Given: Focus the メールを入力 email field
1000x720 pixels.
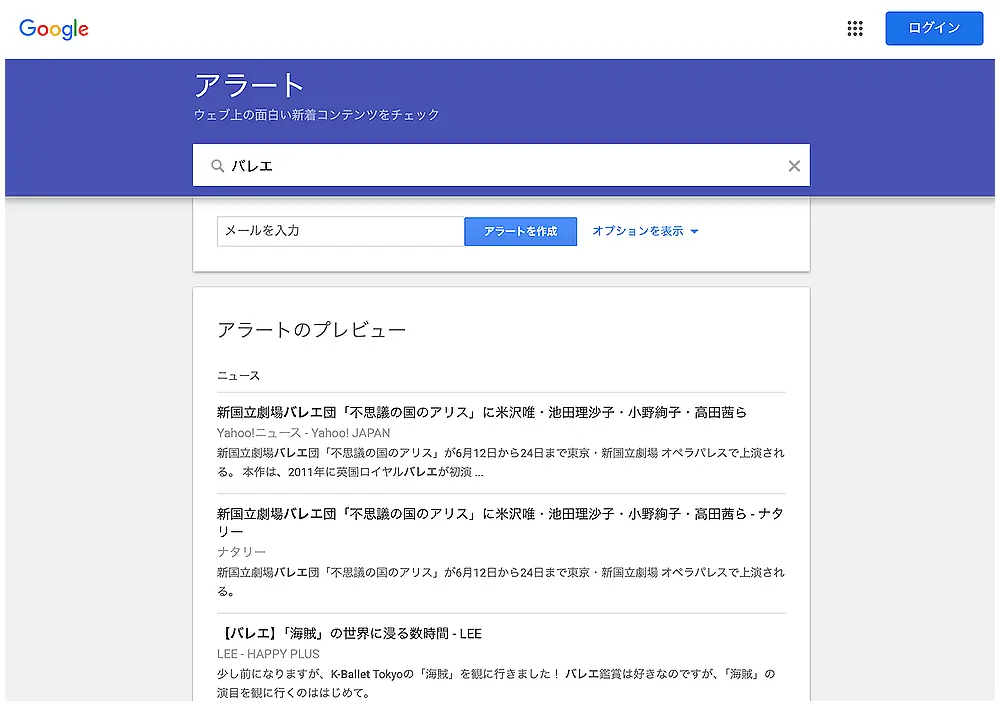Looking at the screenshot, I should point(341,231).
